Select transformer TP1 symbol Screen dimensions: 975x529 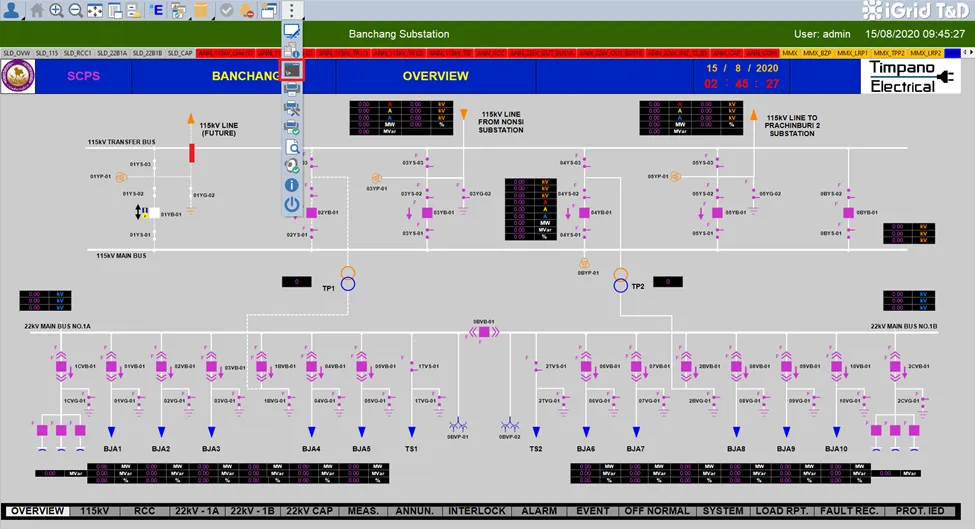point(348,278)
